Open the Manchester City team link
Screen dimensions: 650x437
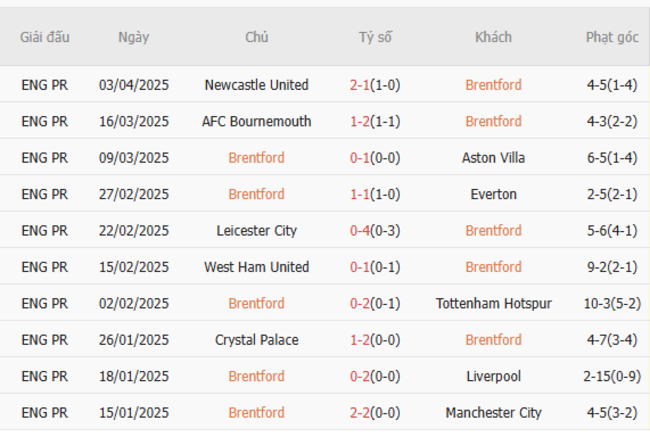pyautogui.click(x=493, y=412)
